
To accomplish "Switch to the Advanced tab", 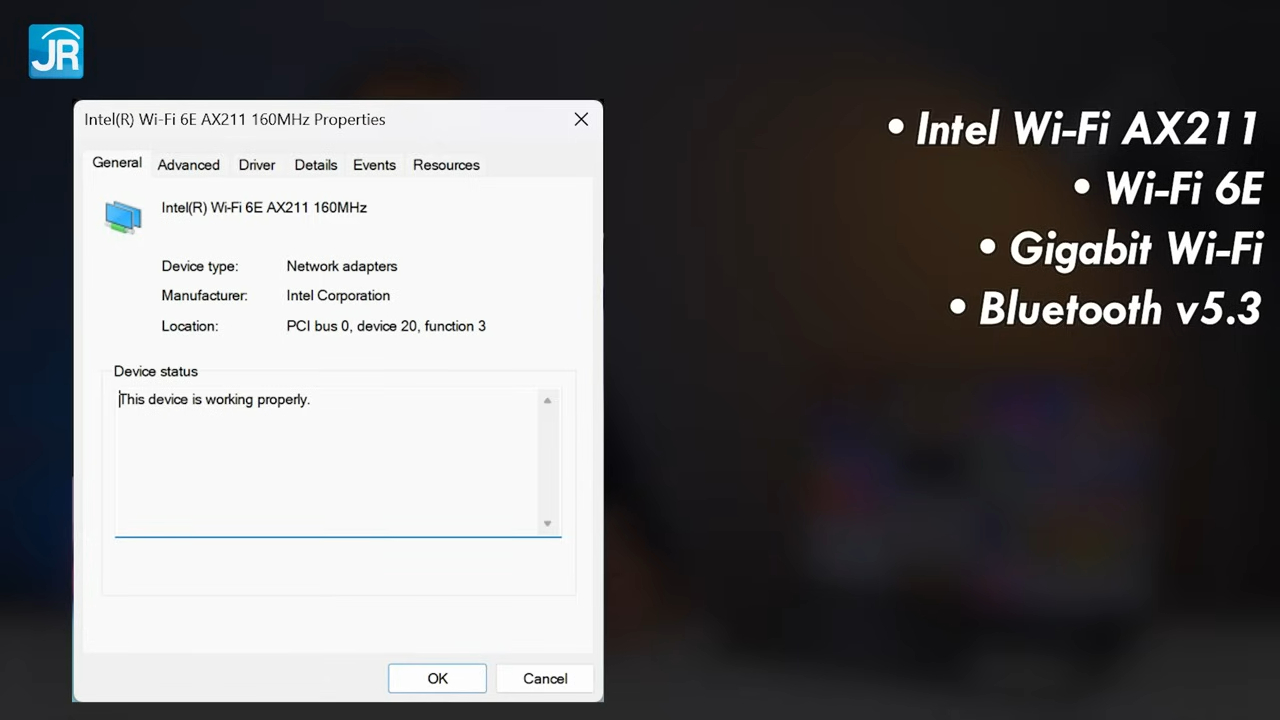I will (188, 164).
